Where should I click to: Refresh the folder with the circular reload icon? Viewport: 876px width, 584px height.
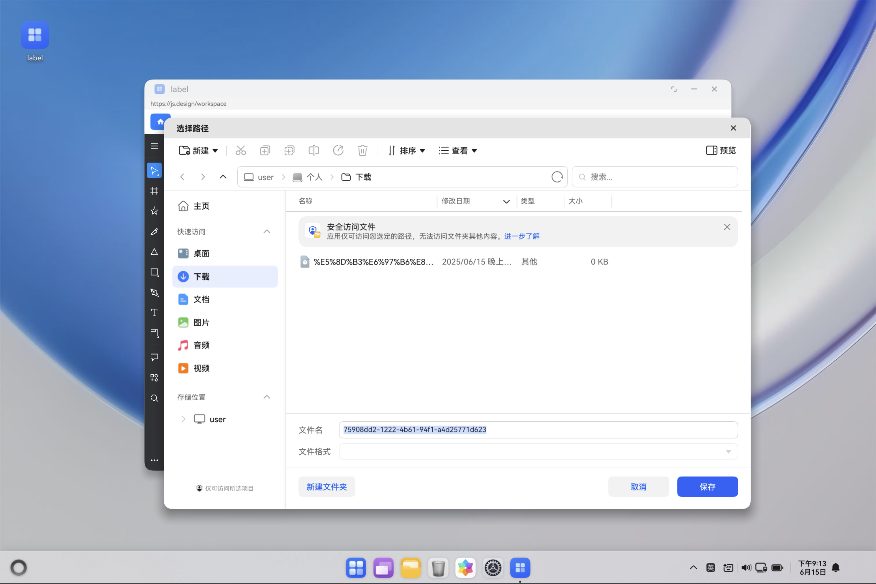pyautogui.click(x=557, y=177)
